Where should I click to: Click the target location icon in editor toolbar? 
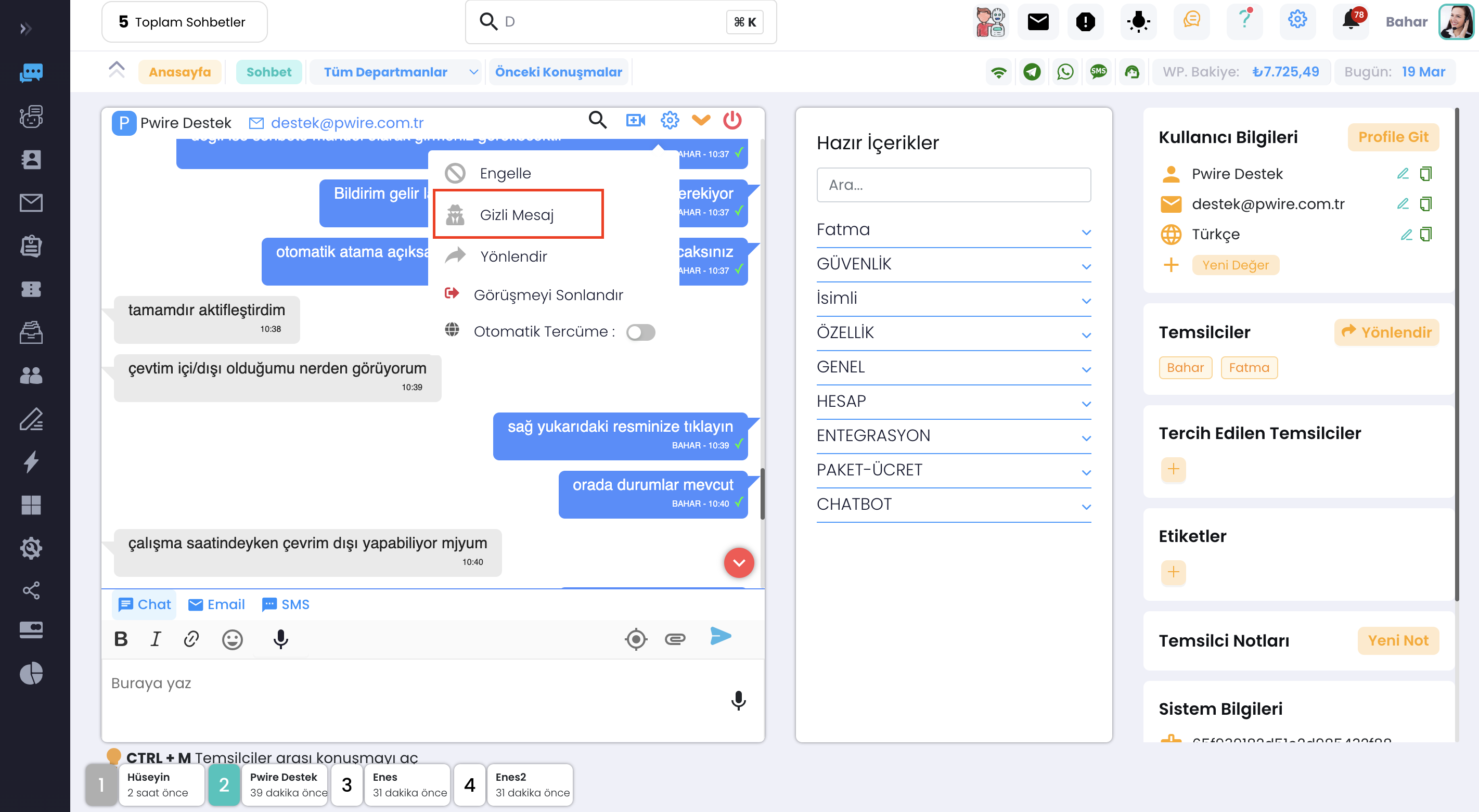pos(636,639)
